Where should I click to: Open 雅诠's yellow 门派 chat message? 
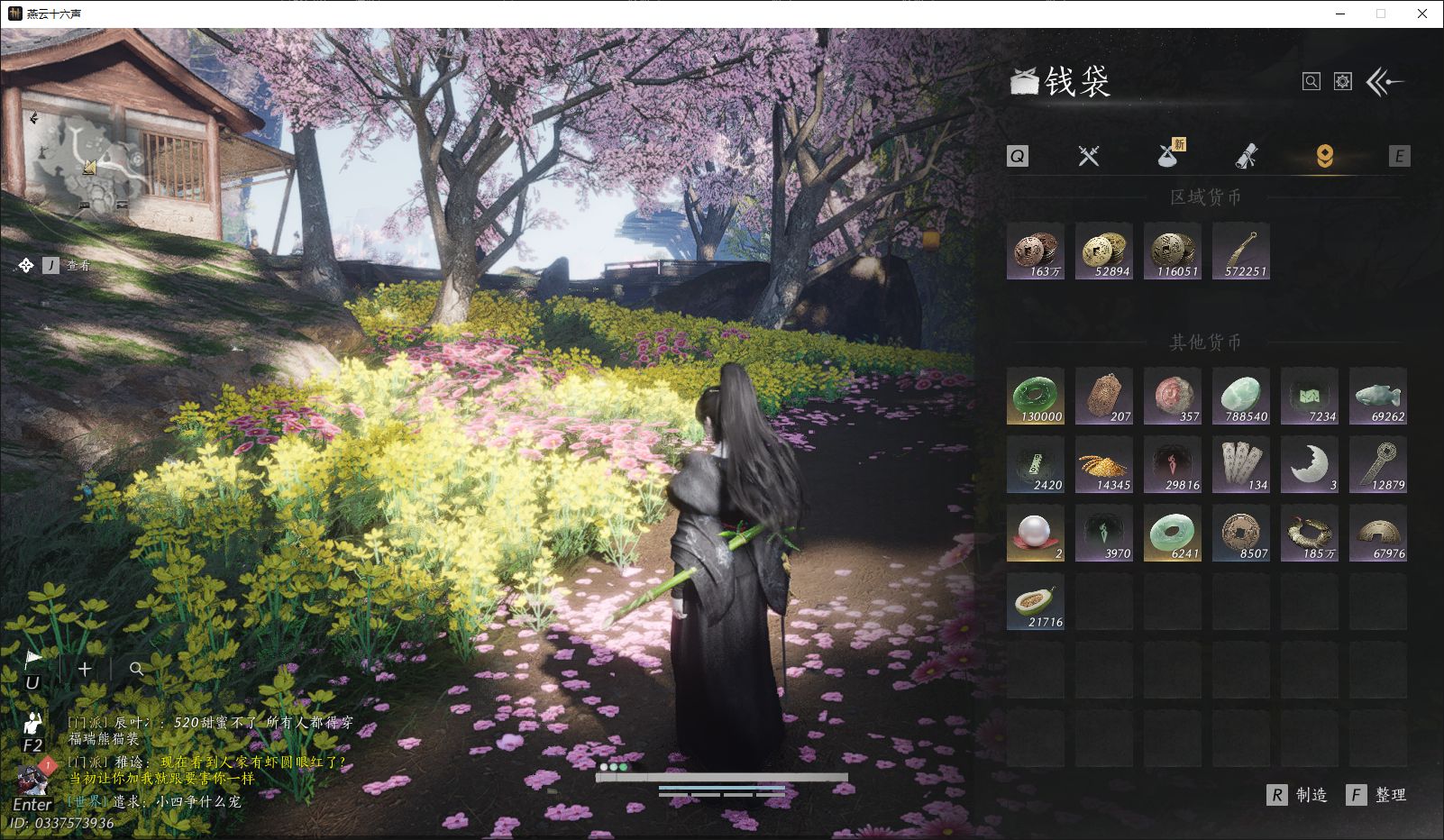207,770
